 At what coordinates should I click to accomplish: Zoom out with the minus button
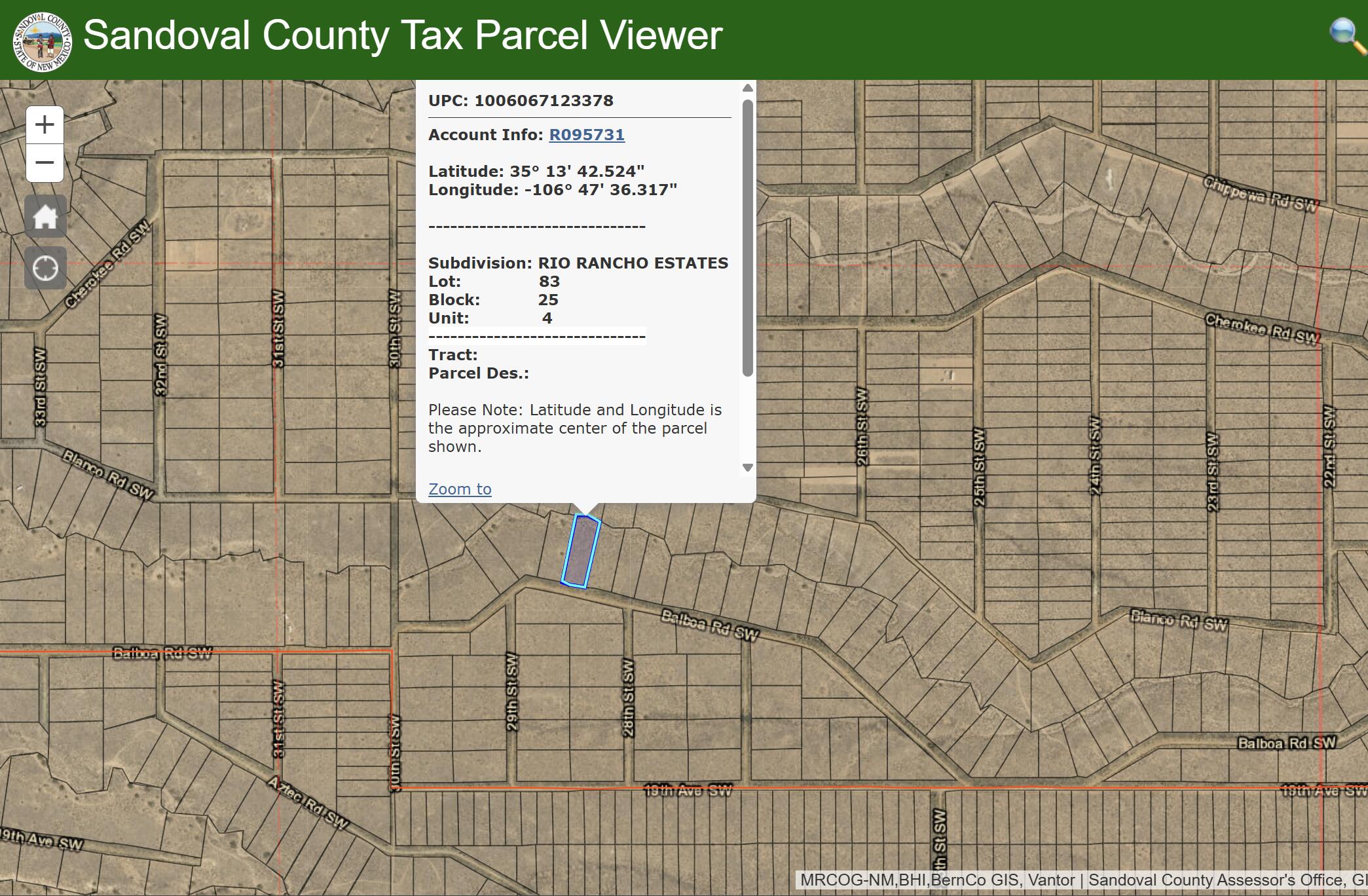tap(45, 162)
